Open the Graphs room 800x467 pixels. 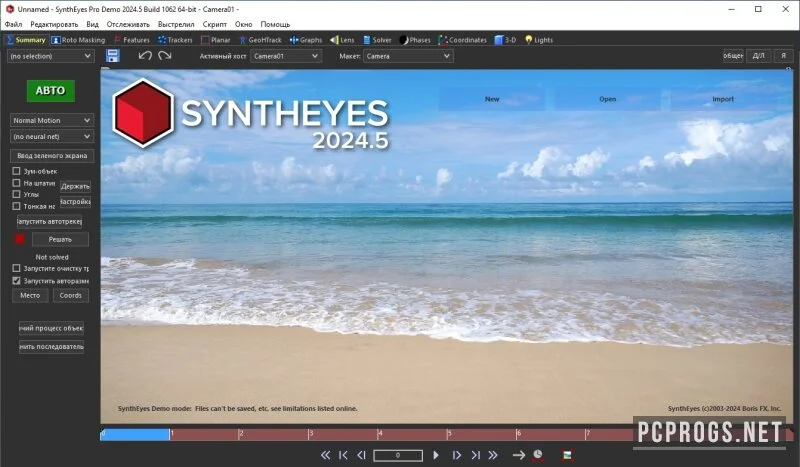click(306, 40)
